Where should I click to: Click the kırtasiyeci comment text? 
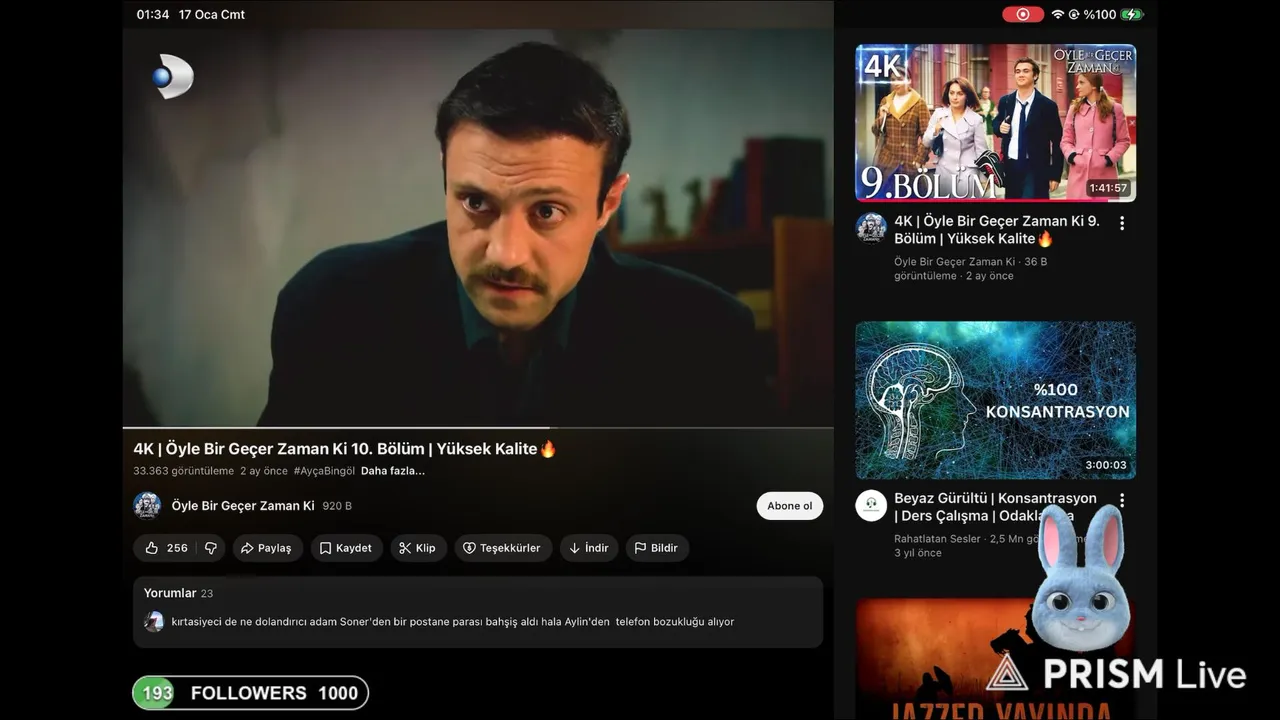point(453,622)
